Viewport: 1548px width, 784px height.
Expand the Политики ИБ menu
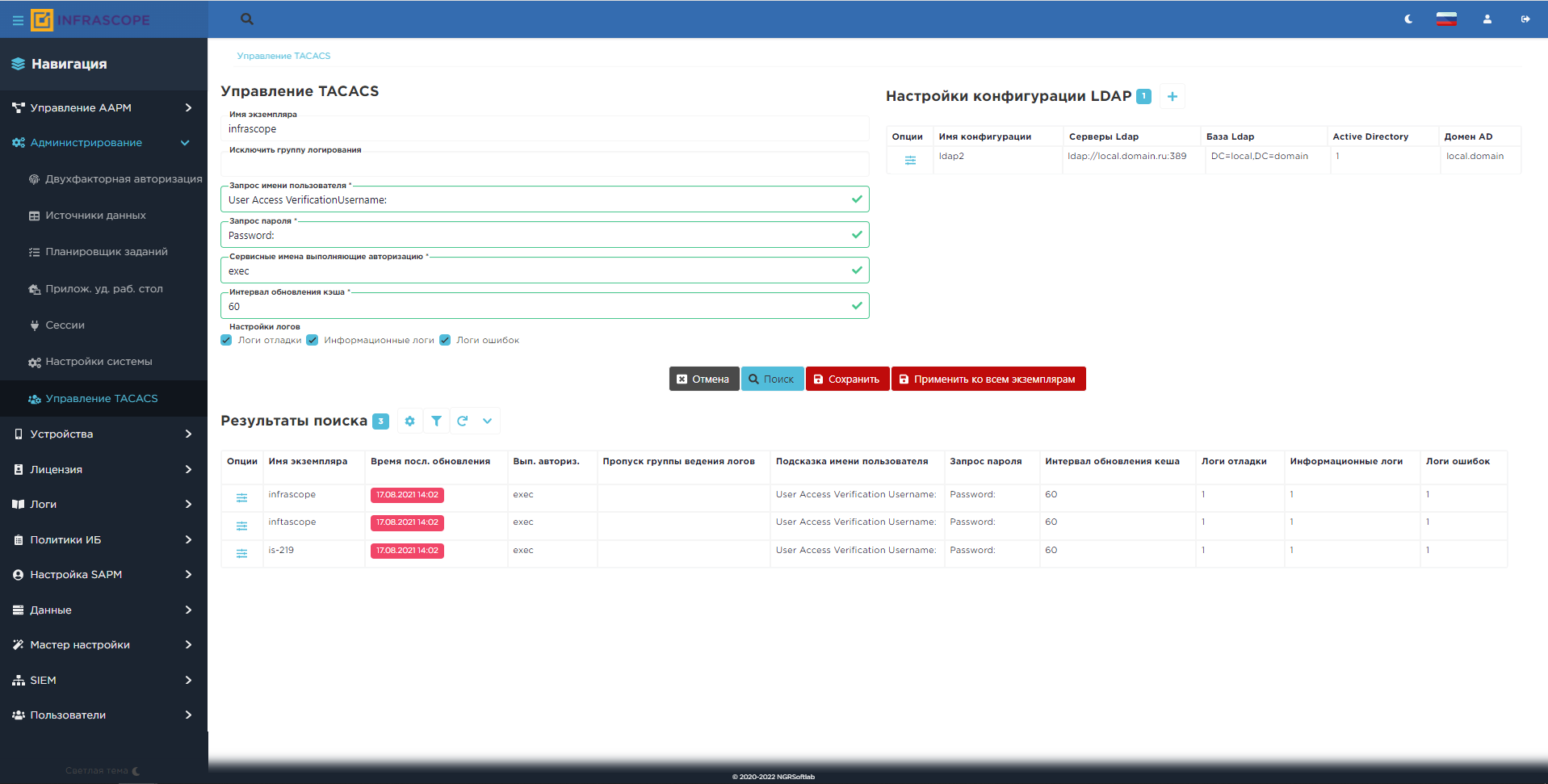(103, 539)
